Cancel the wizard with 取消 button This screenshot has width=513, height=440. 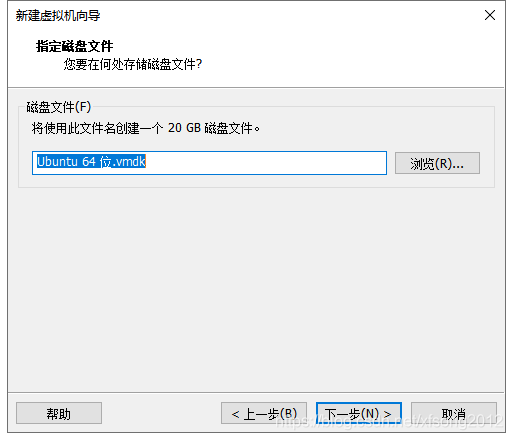coord(454,413)
